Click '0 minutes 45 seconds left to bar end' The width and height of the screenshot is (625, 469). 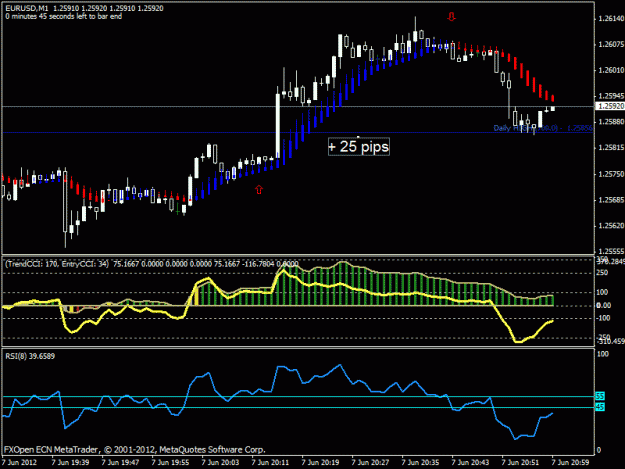(64, 16)
